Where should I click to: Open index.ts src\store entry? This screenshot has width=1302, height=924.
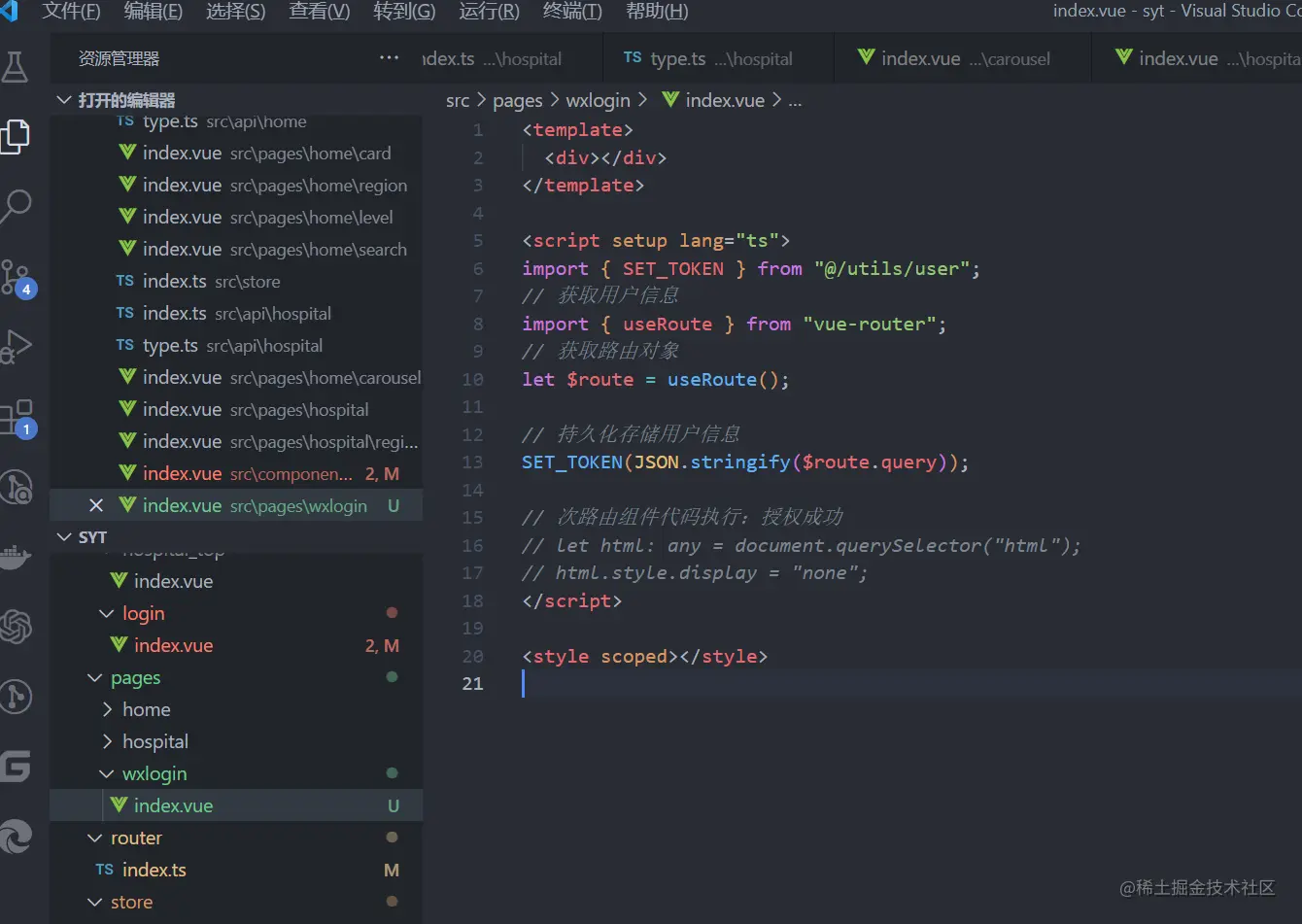pyautogui.click(x=236, y=281)
